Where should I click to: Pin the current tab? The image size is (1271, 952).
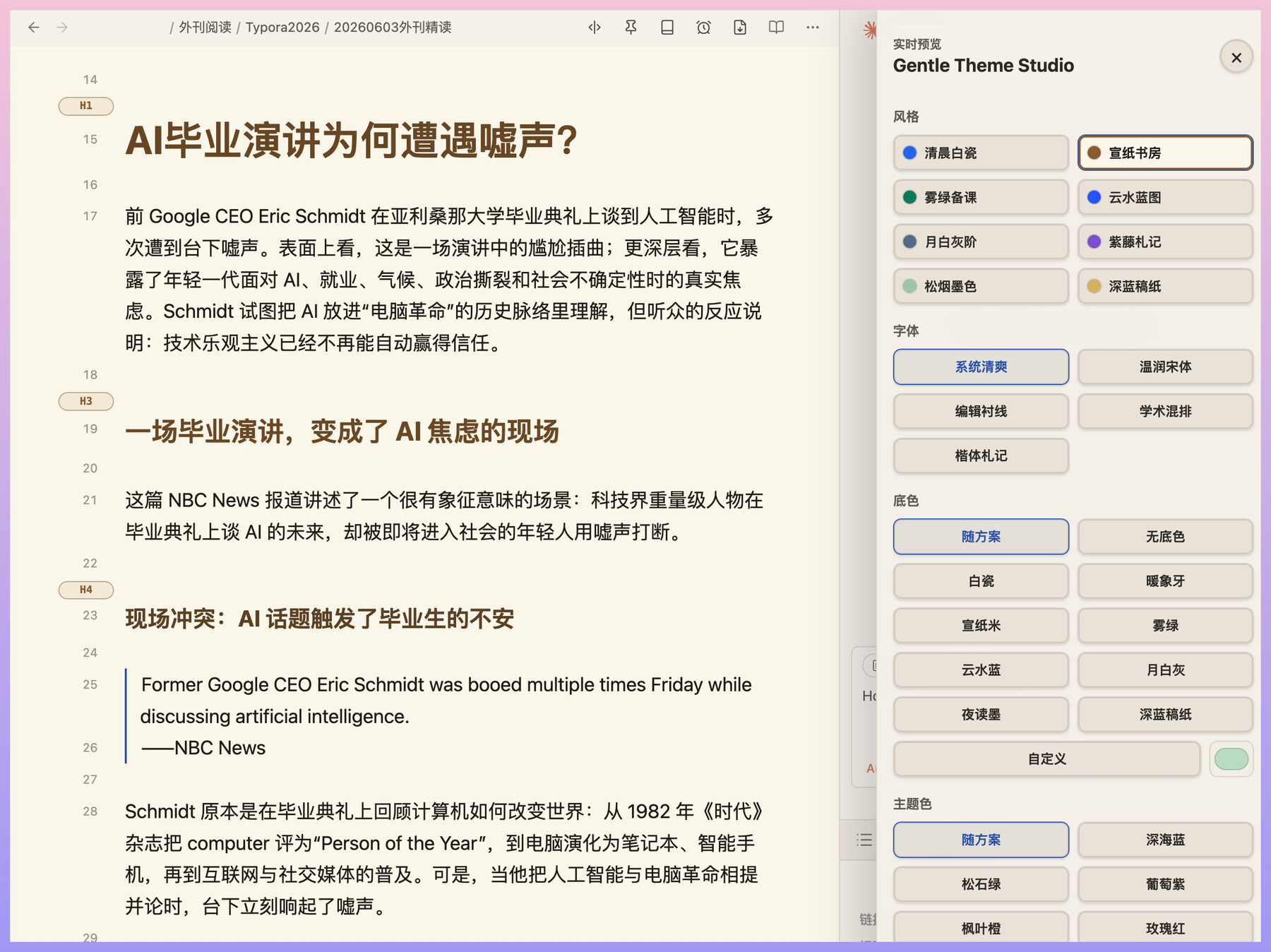tap(631, 28)
